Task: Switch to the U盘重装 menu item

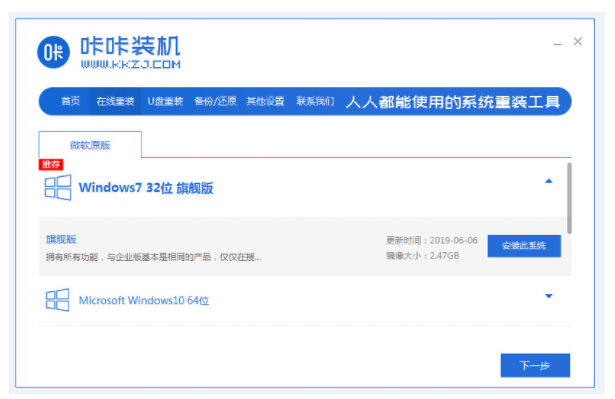Action: tap(165, 102)
